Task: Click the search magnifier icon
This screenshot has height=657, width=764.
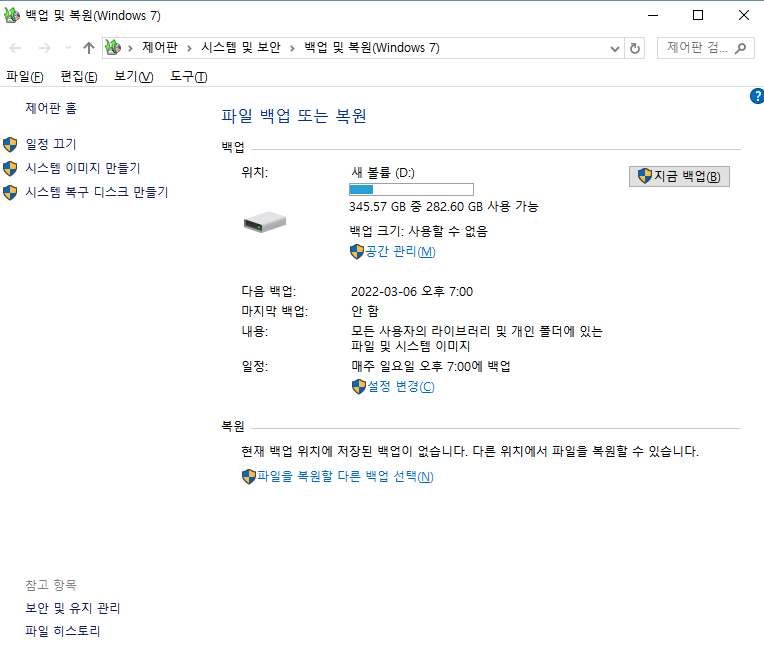Action: coord(741,48)
